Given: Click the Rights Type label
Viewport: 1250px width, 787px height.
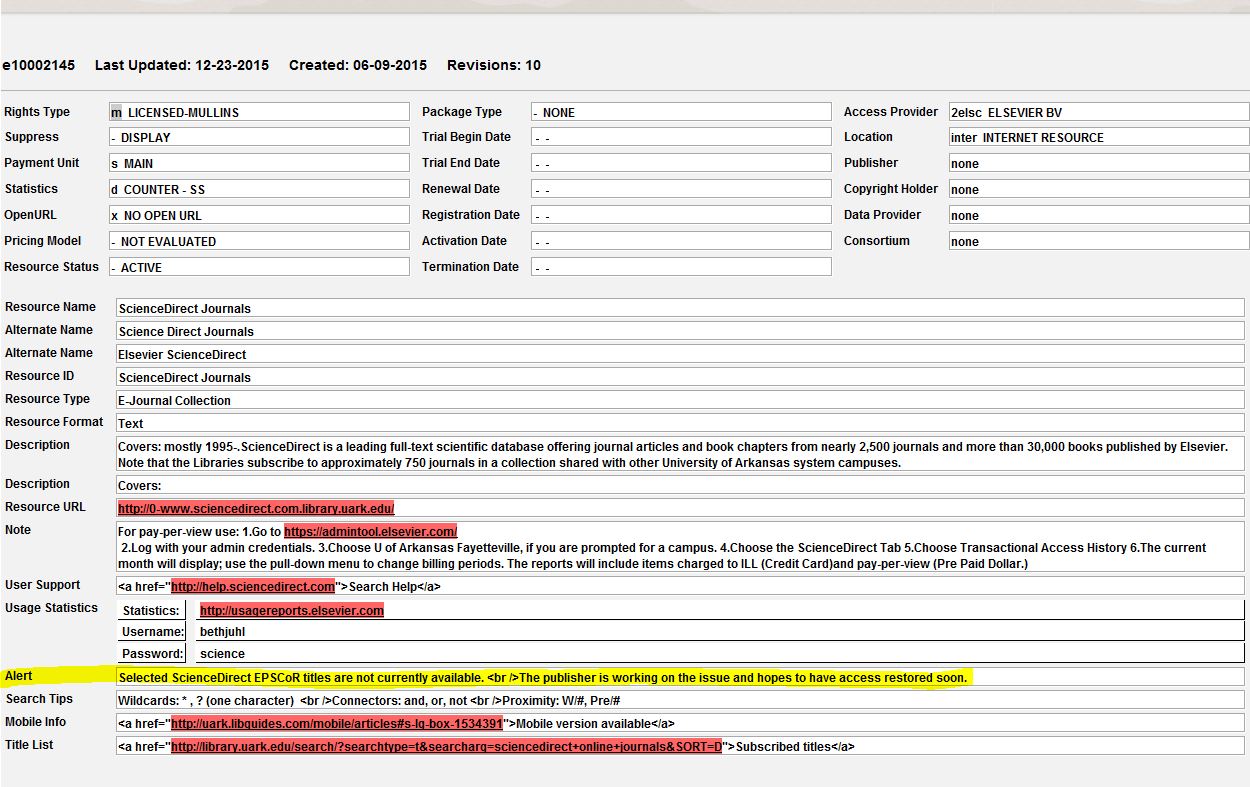Looking at the screenshot, I should (37, 112).
